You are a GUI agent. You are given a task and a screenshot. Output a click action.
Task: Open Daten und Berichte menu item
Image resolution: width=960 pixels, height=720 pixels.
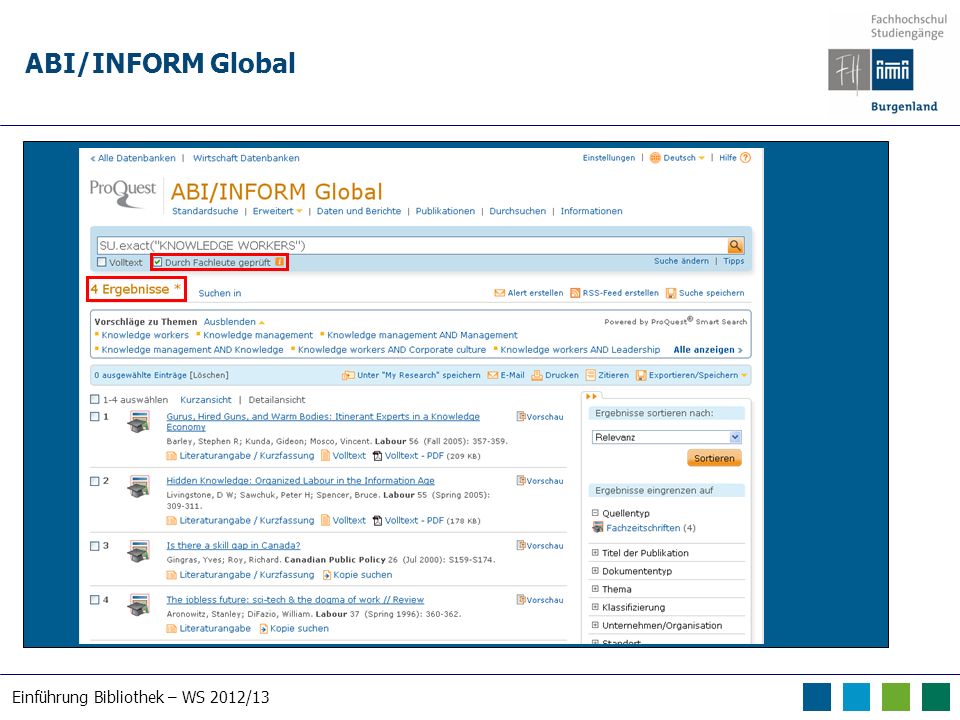359,211
